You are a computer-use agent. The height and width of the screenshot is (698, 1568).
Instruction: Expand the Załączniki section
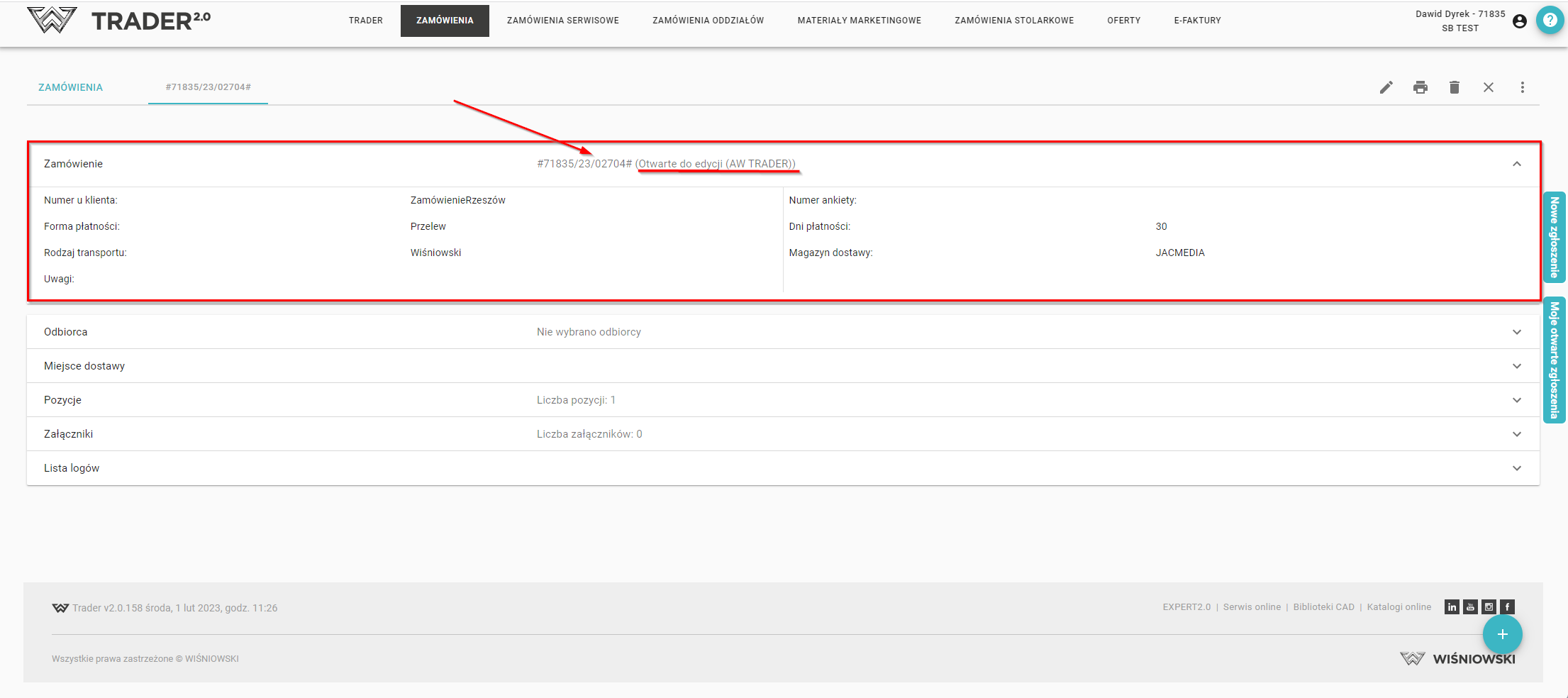[1516, 434]
